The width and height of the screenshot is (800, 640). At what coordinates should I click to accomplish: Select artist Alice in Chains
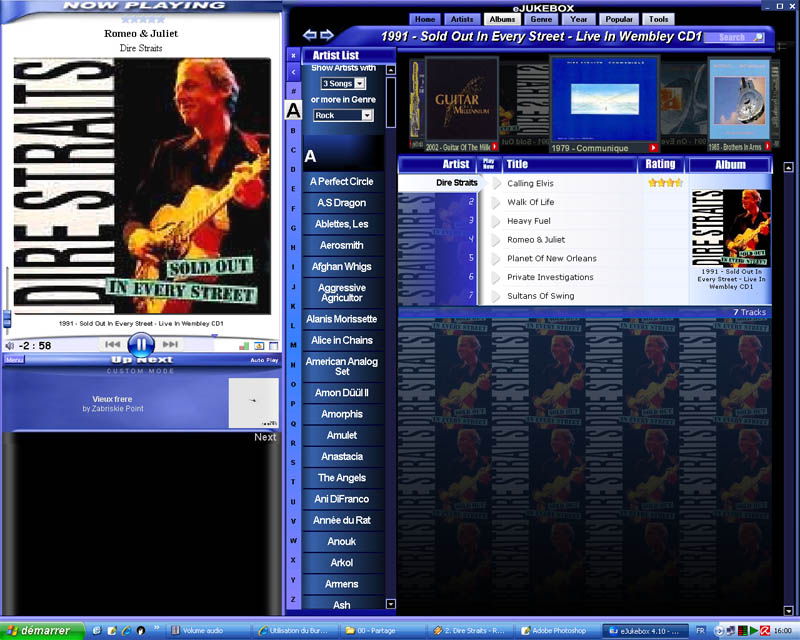point(341,340)
